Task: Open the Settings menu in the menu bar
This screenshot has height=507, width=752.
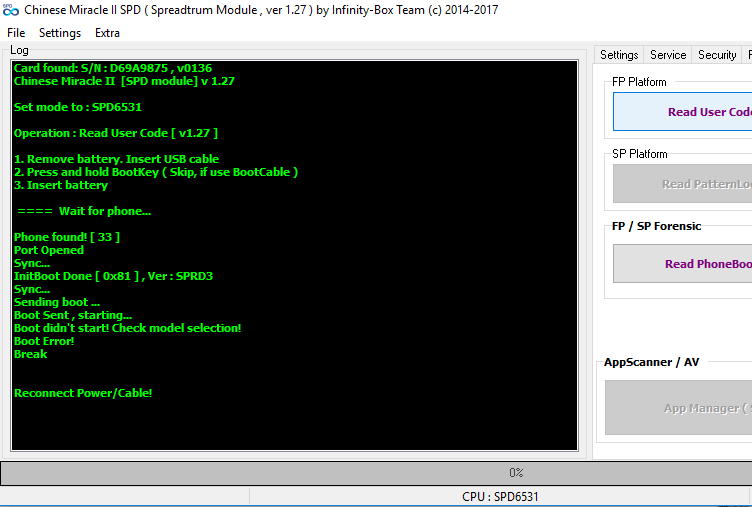Action: [x=60, y=33]
